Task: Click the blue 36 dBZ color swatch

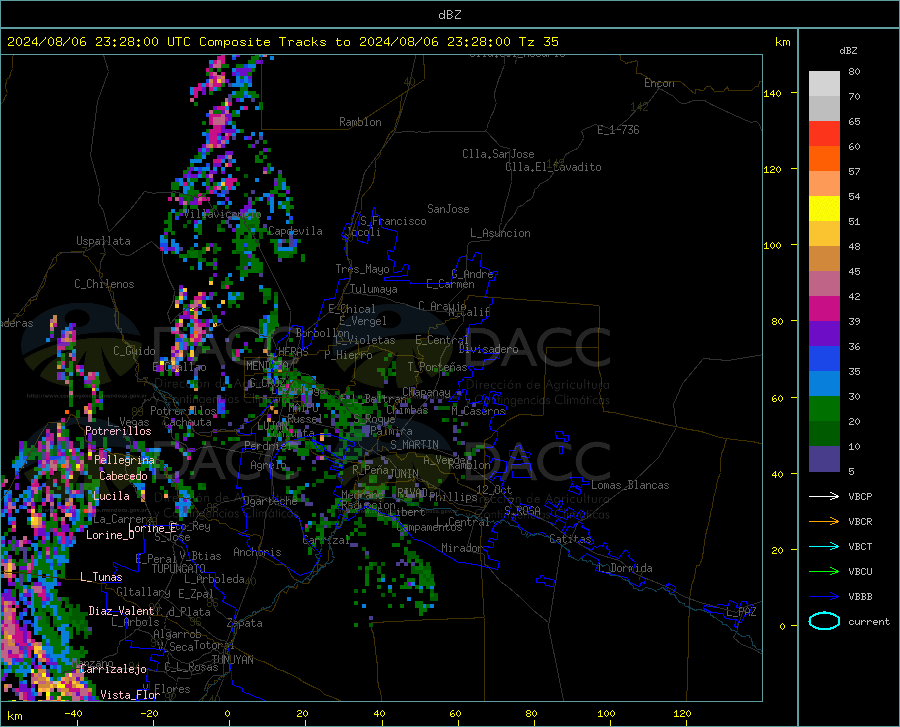Action: click(x=824, y=359)
